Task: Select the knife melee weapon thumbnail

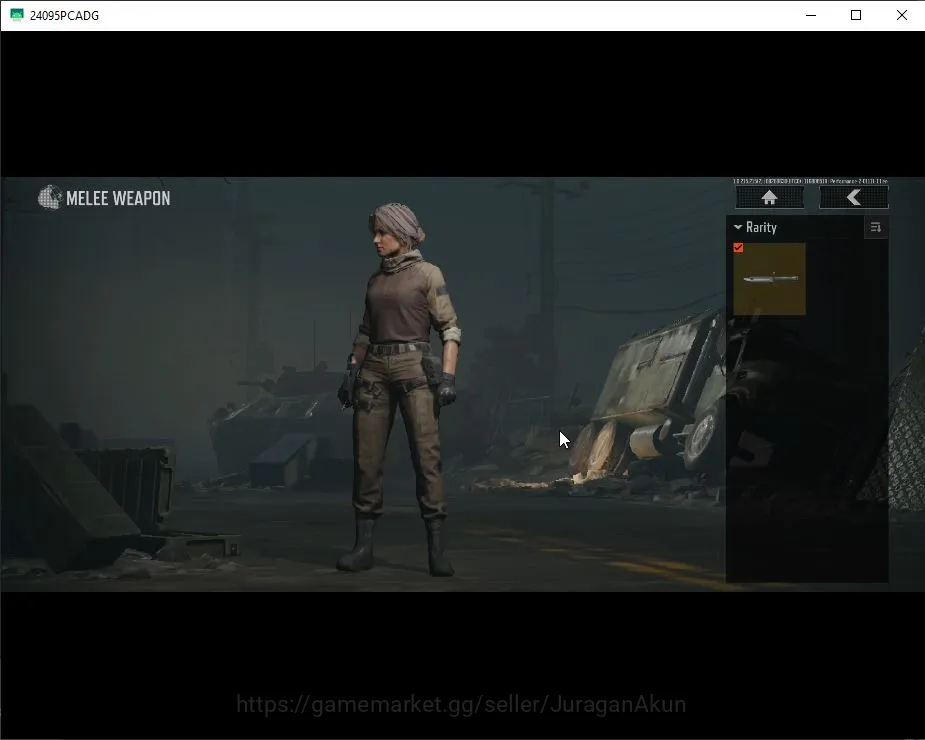Action: [769, 279]
